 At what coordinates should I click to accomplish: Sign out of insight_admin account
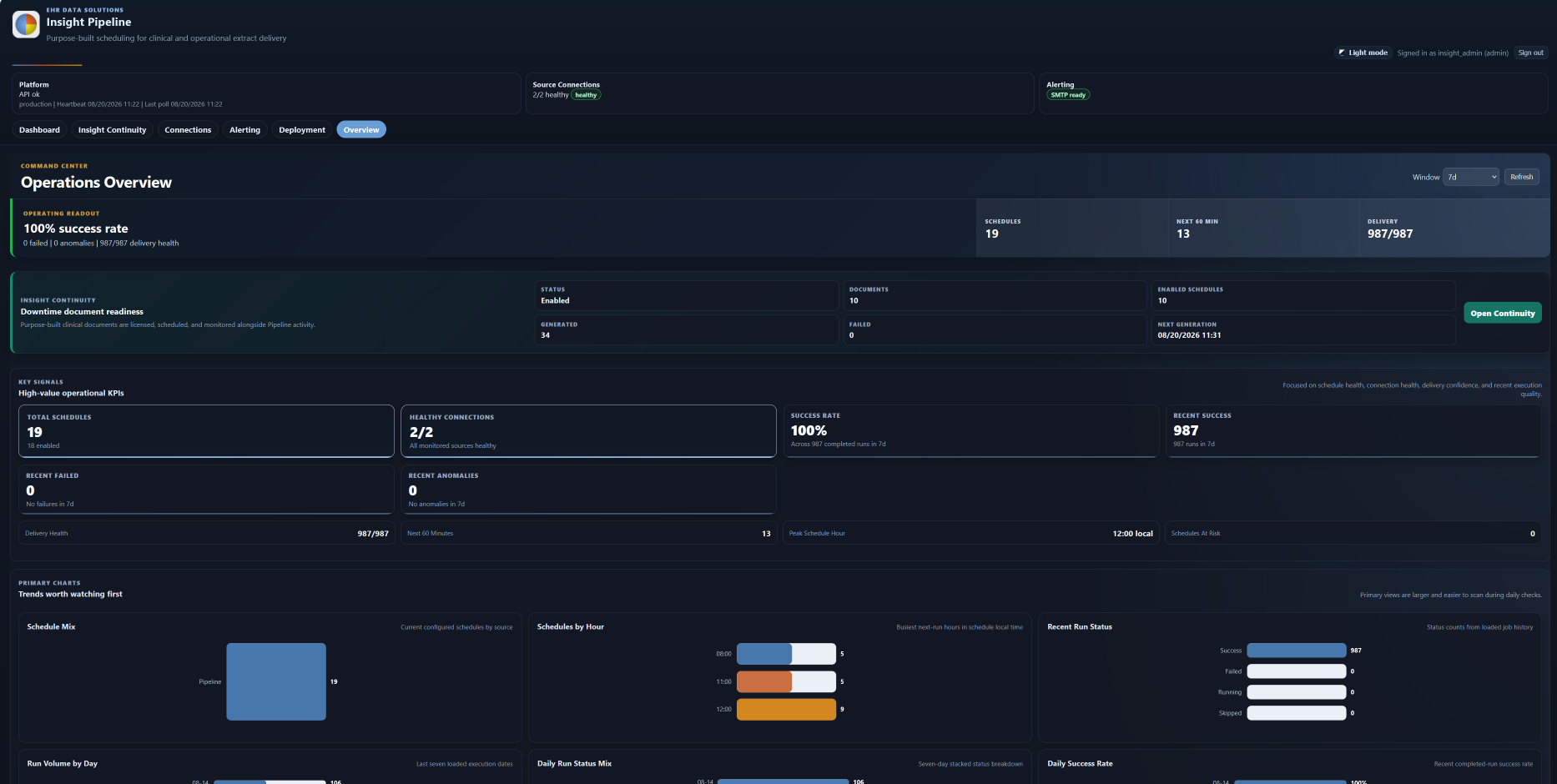point(1530,53)
